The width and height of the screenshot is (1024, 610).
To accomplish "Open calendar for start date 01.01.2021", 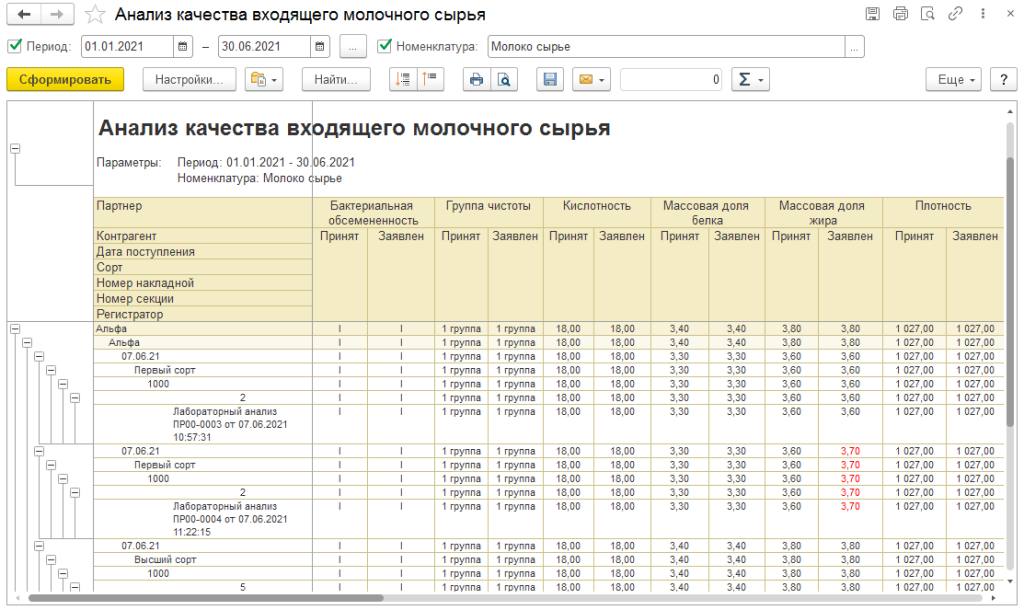I will click(183, 46).
